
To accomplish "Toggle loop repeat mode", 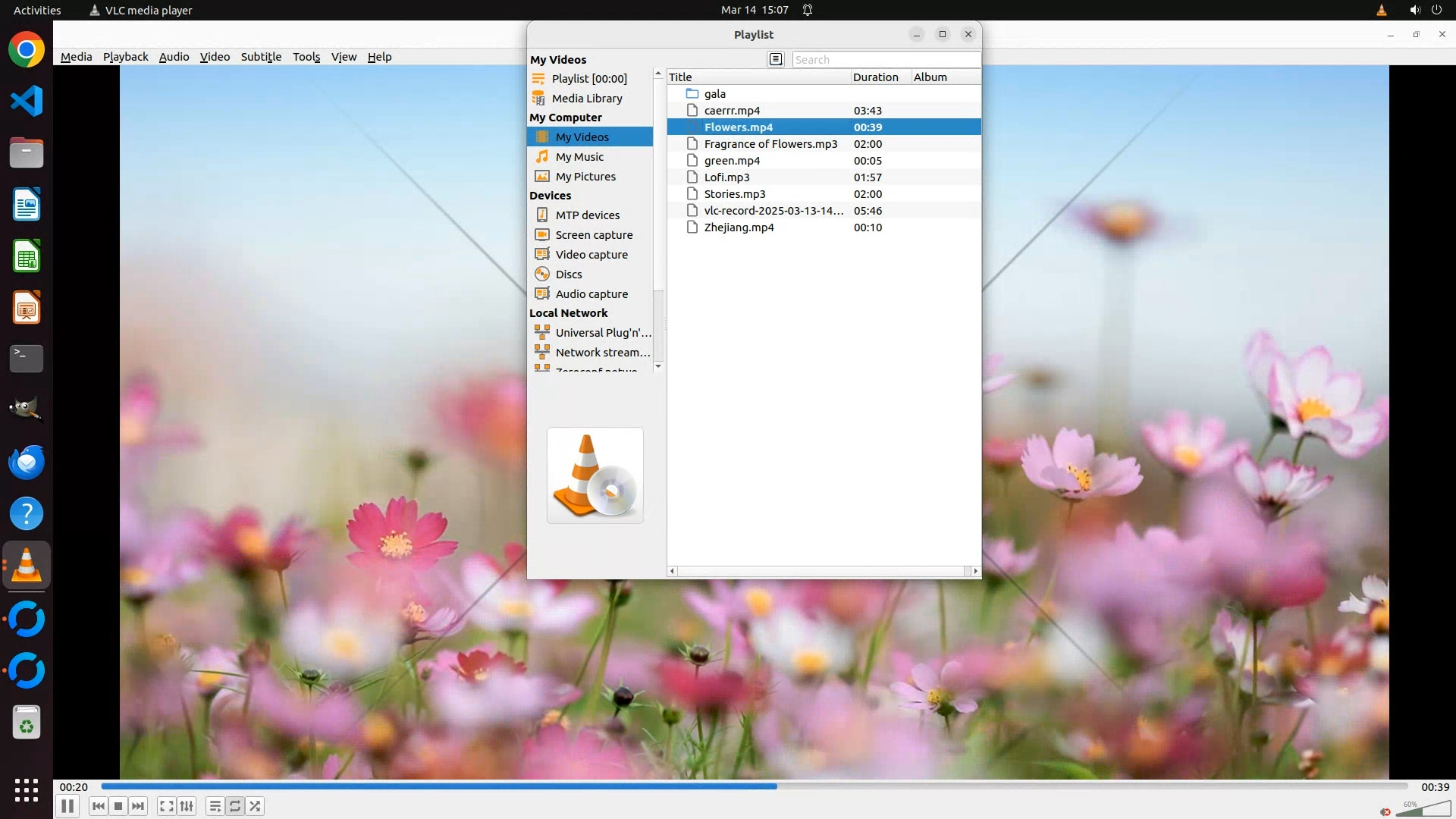I will pyautogui.click(x=235, y=806).
